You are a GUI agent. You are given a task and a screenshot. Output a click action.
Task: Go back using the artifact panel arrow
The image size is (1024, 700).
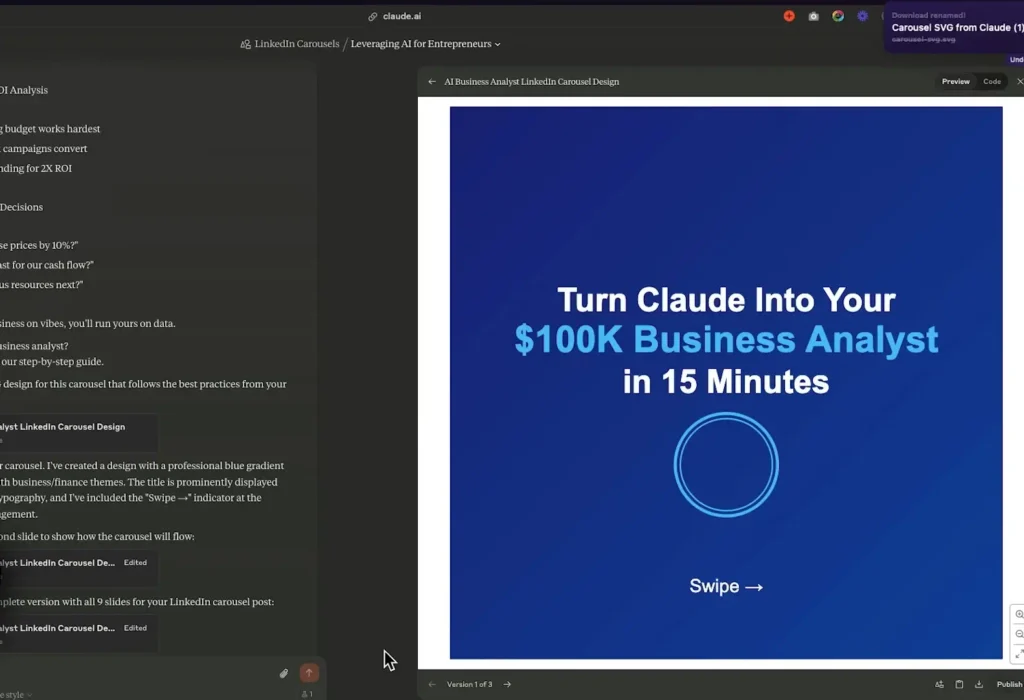[x=432, y=82]
